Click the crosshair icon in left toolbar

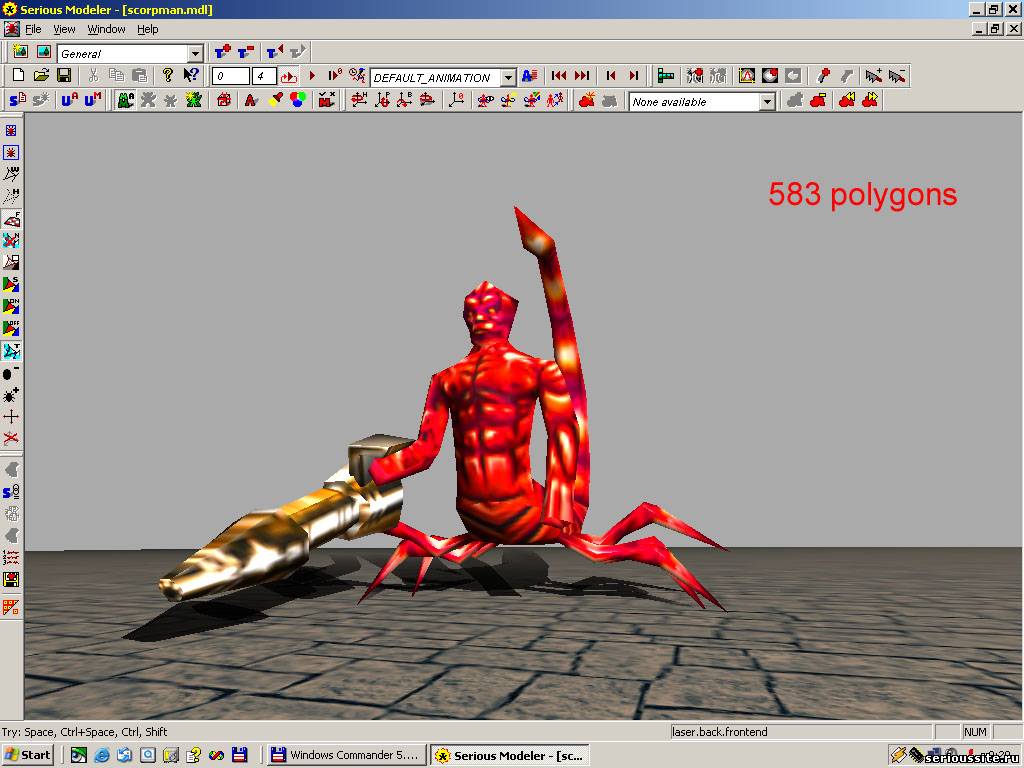[11, 417]
